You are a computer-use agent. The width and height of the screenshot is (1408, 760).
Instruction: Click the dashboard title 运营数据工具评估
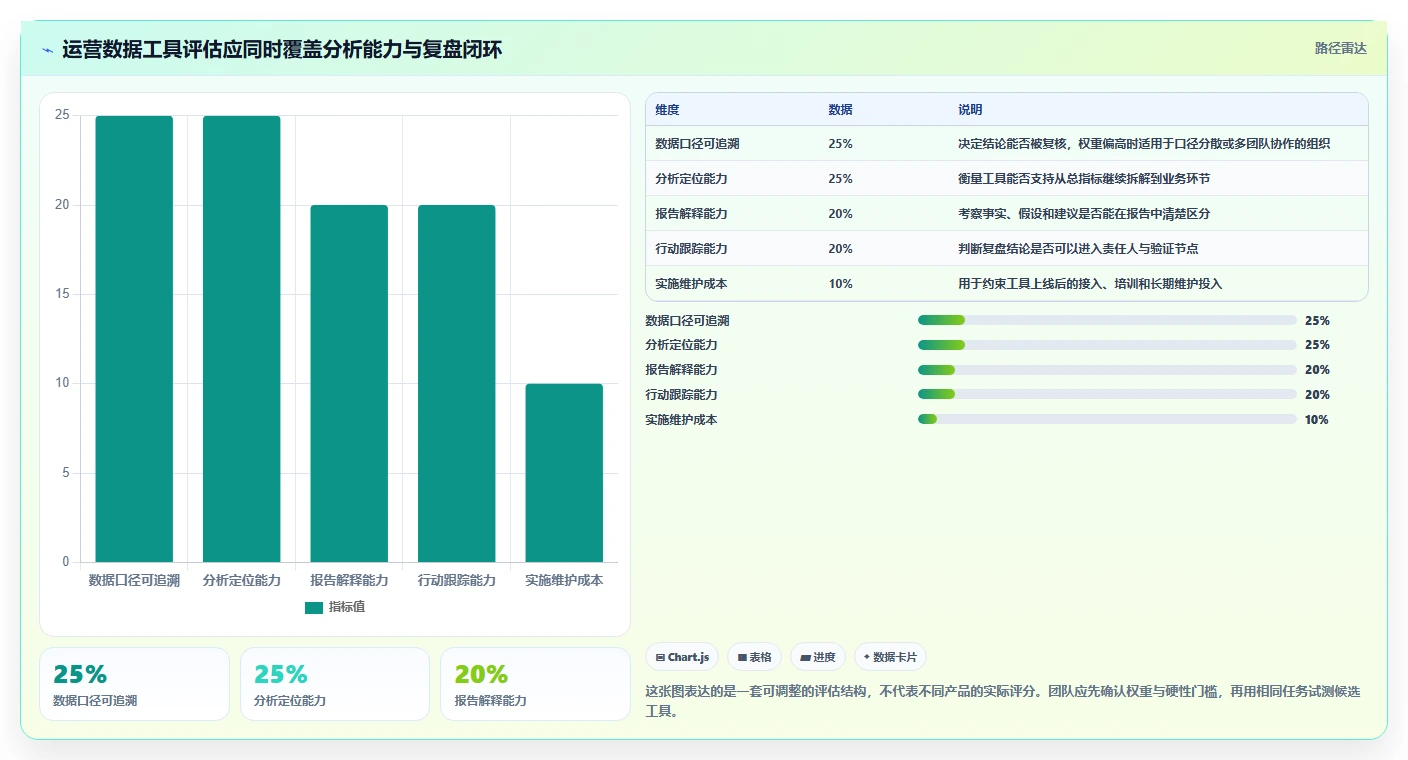click(x=282, y=49)
